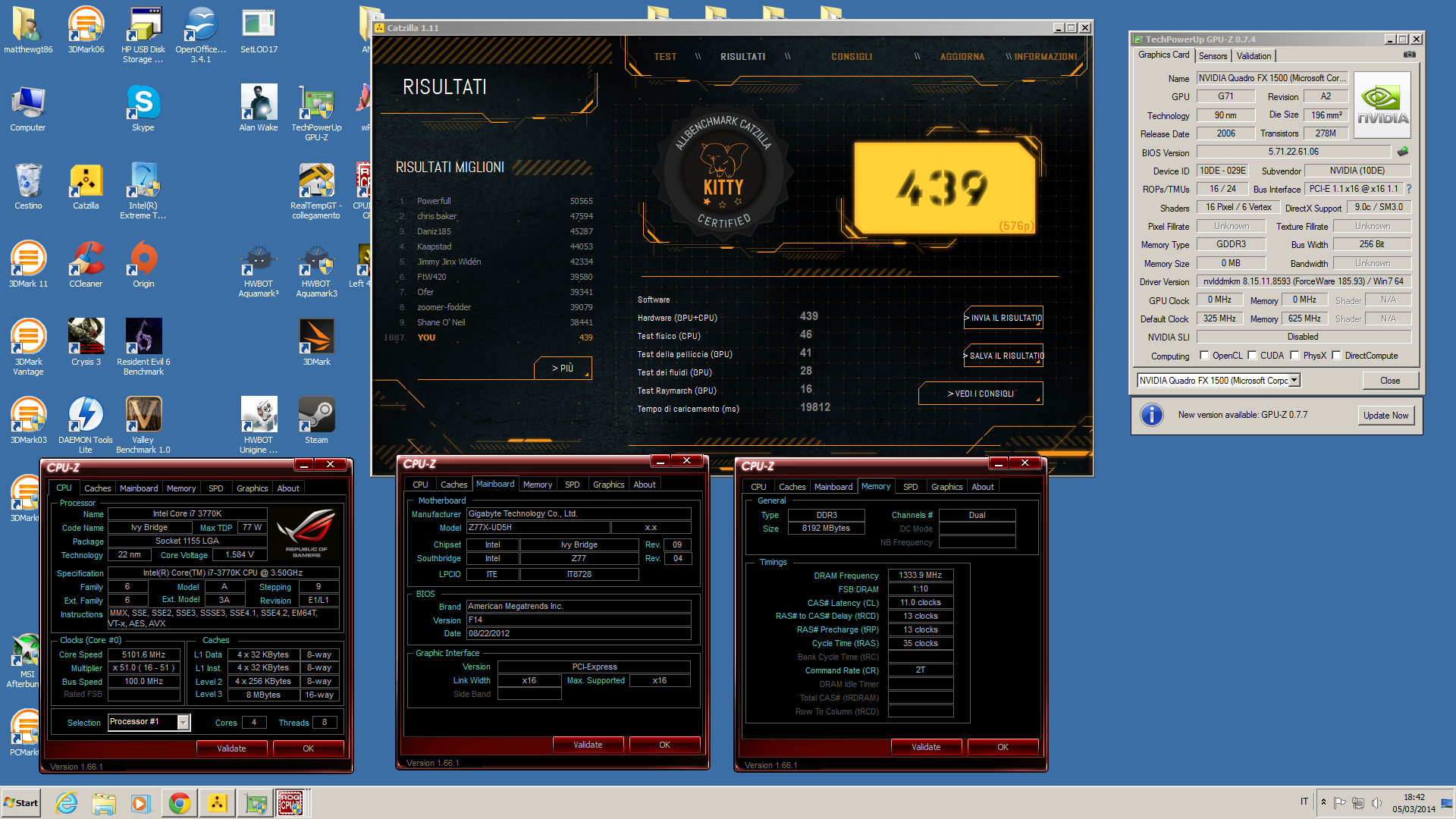This screenshot has width=1456, height=819.
Task: Toggle the OpenCL checkbox in GPU-Z
Action: coord(1203,356)
